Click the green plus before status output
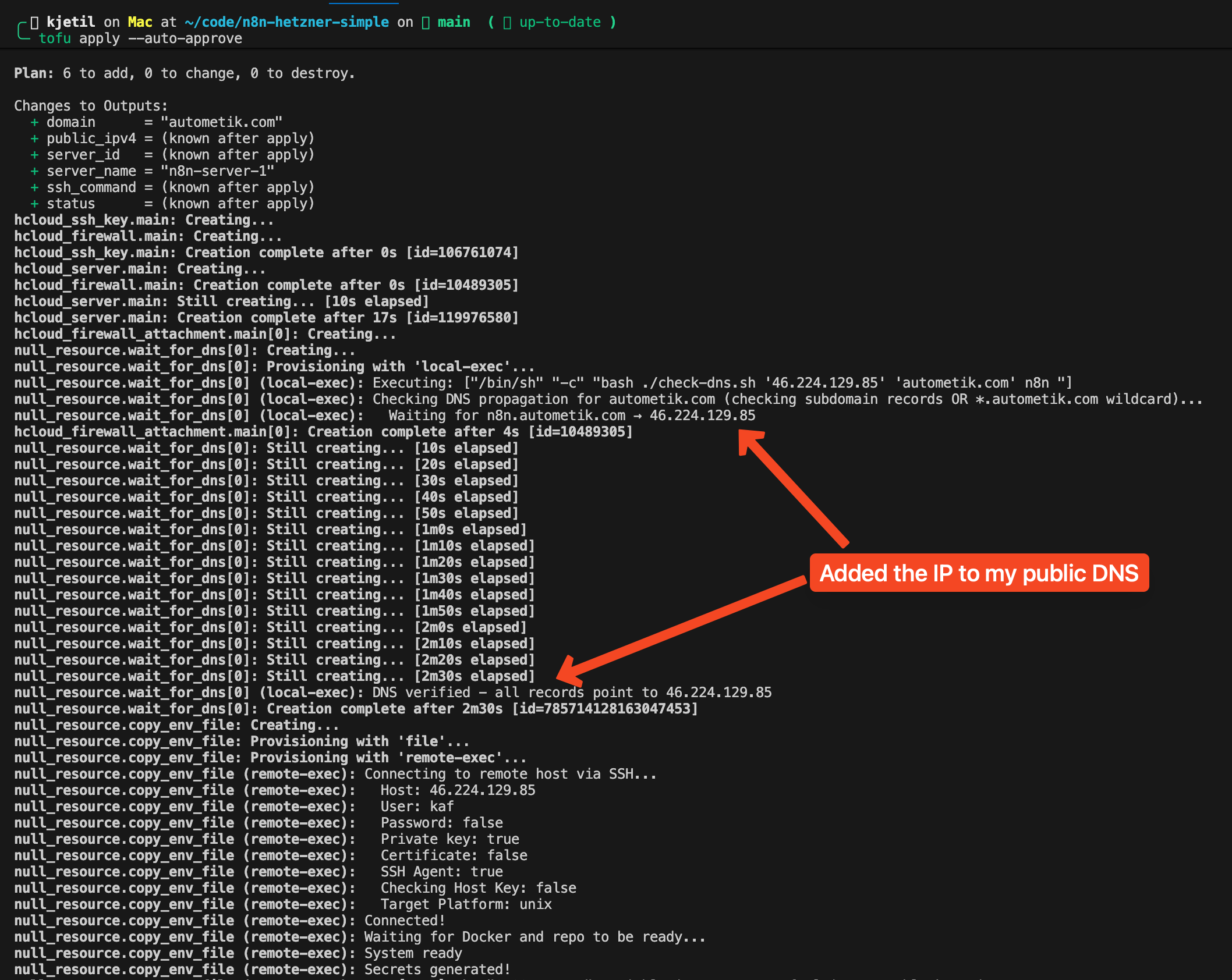This screenshot has width=1232, height=980. coord(34,204)
